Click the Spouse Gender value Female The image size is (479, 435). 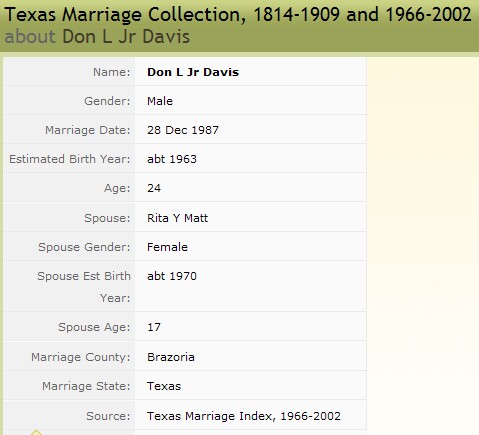click(167, 247)
